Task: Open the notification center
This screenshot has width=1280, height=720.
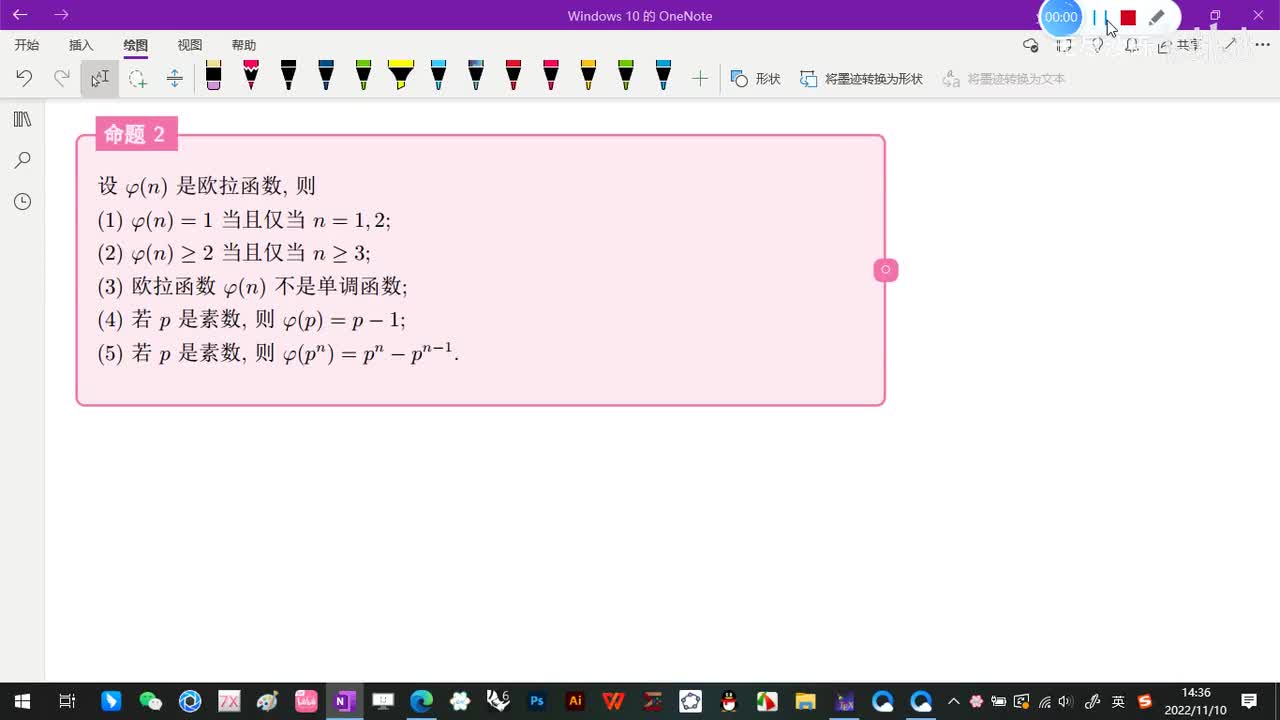Action: [x=1249, y=701]
